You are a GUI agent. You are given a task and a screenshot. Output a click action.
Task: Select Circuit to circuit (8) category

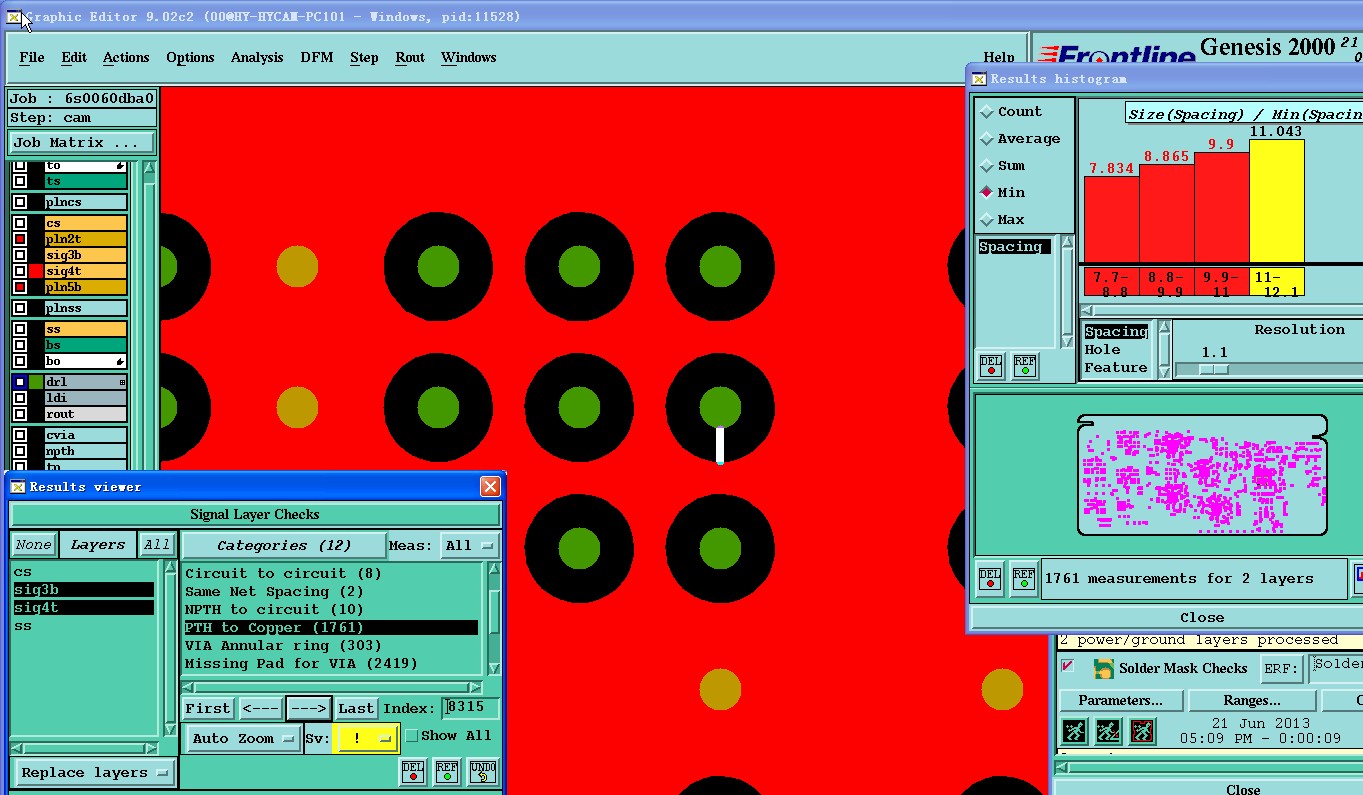point(331,574)
